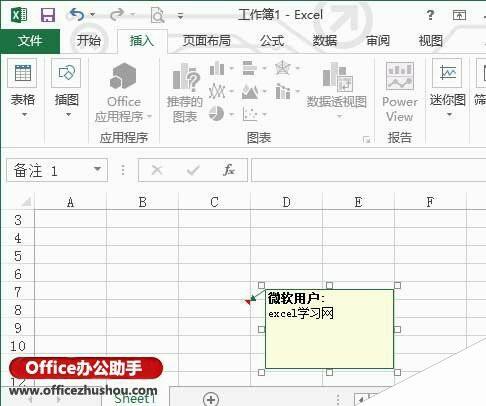Click the comment text excel学习网
Screen dimensions: 486x406
pos(301,313)
